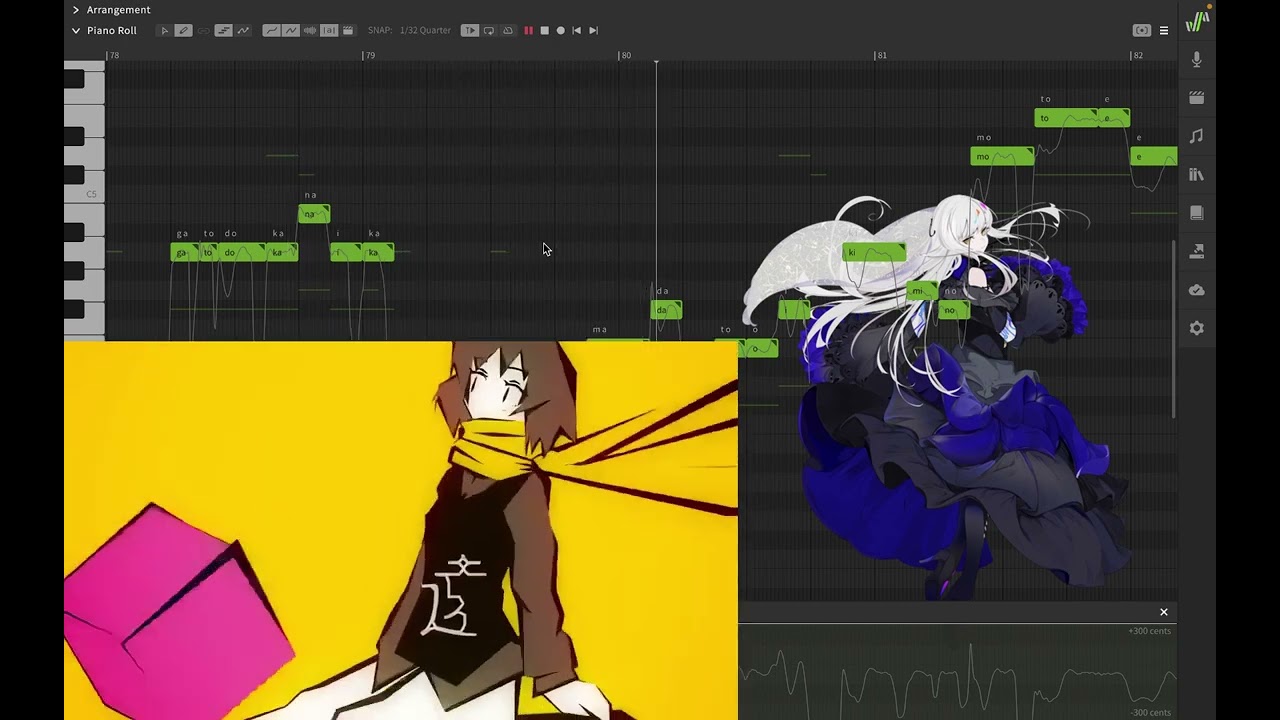Open the SNAP 1/32 Quarter dropdown
1280x720 pixels.
425,31
